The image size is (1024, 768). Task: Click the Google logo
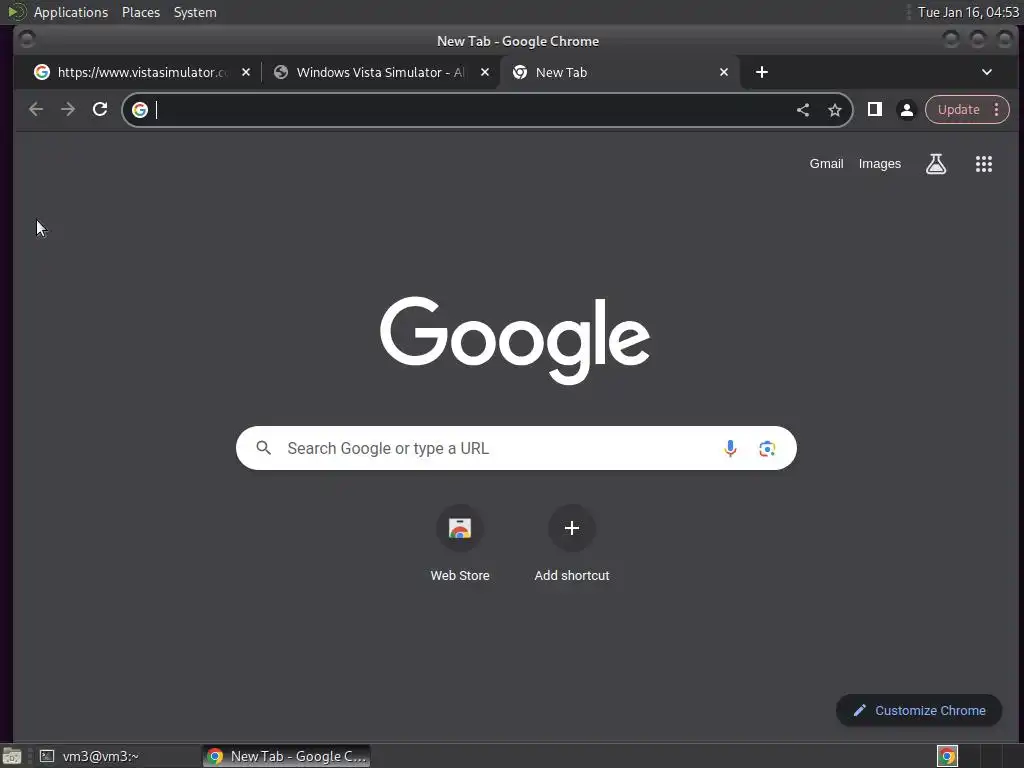click(515, 340)
